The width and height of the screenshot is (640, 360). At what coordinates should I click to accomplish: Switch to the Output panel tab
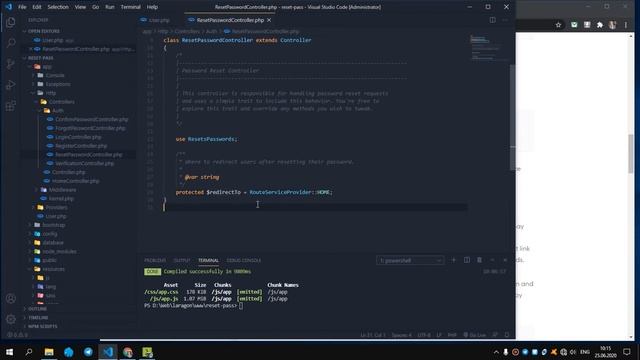coord(182,260)
